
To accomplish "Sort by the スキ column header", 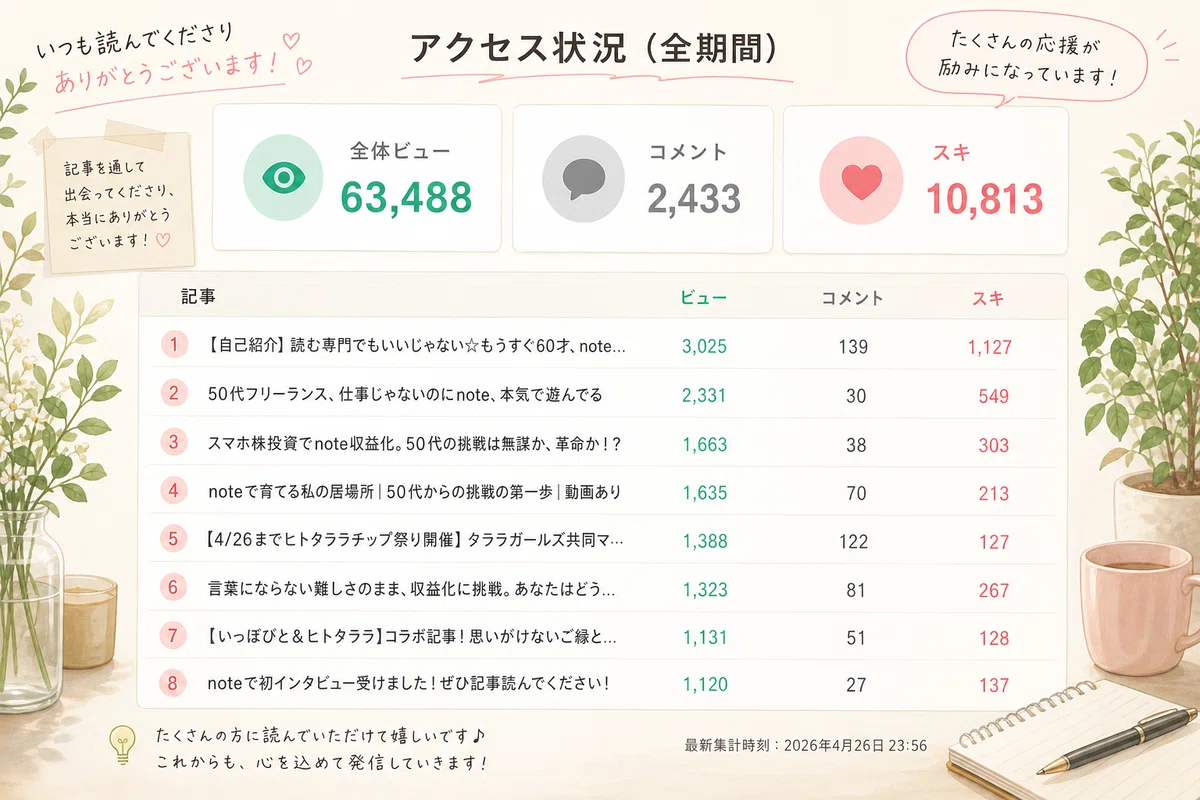I will [x=988, y=298].
